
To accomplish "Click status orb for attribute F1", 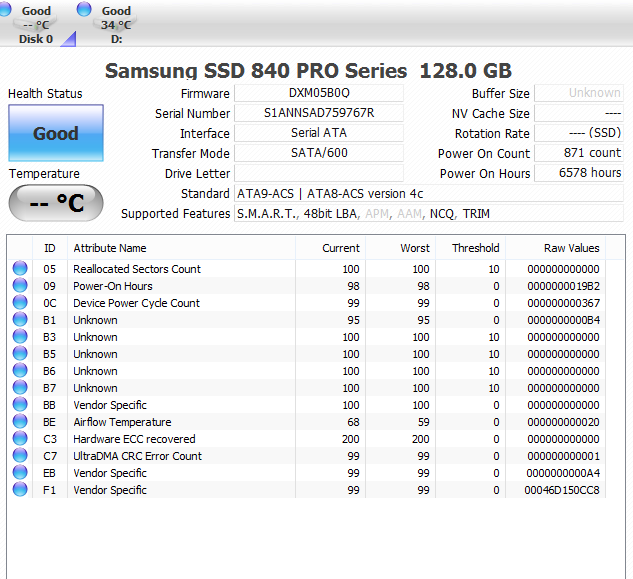I will tap(20, 489).
